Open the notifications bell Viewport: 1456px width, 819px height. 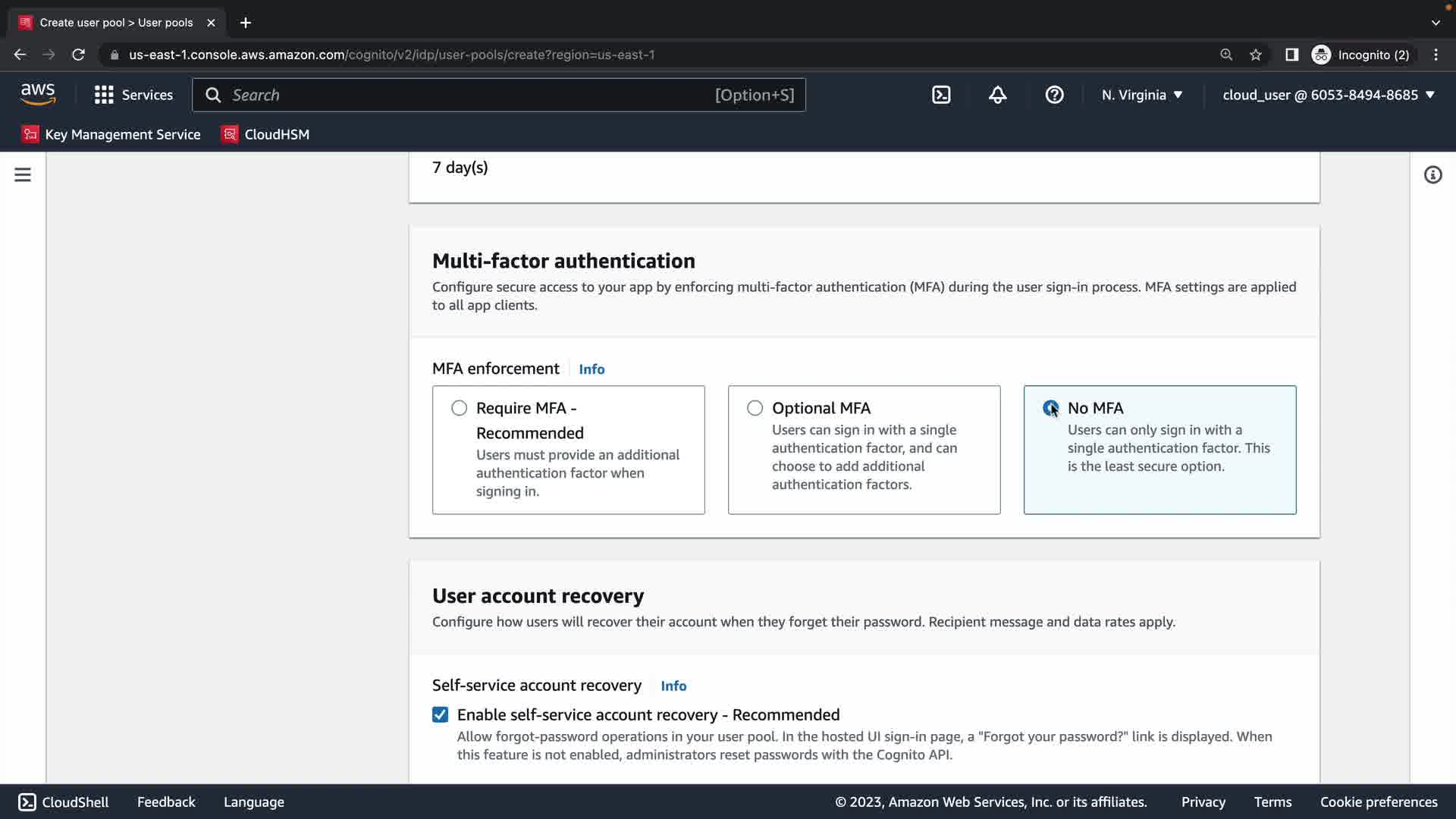pos(997,95)
